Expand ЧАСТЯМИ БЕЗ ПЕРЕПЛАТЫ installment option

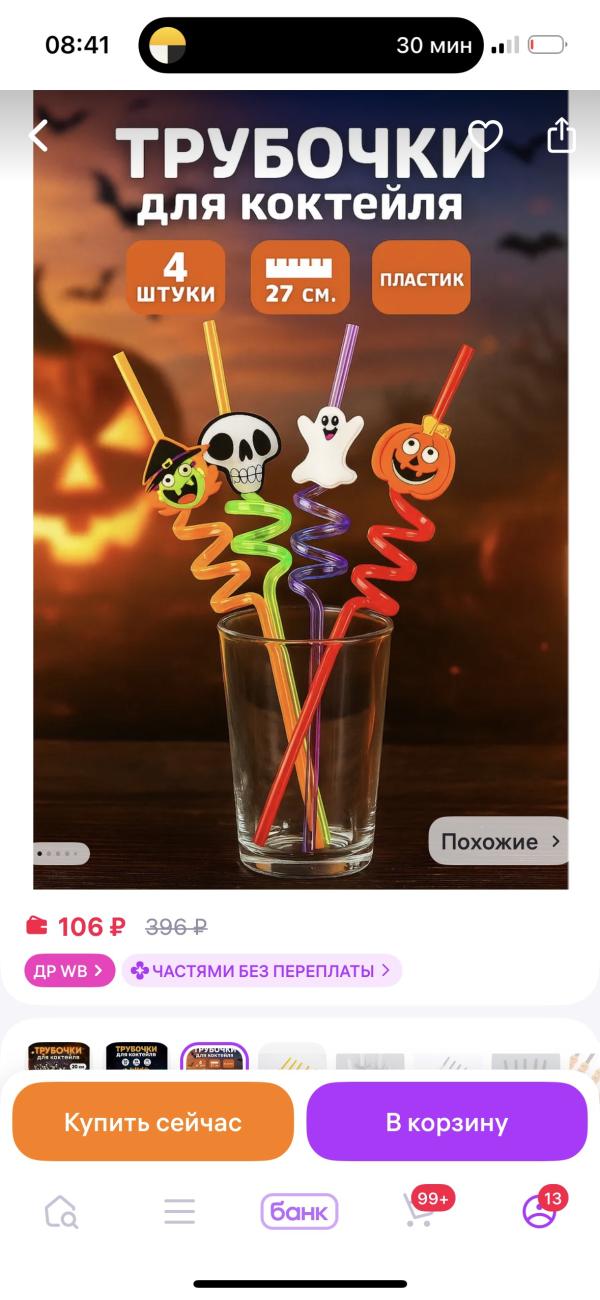(x=262, y=970)
